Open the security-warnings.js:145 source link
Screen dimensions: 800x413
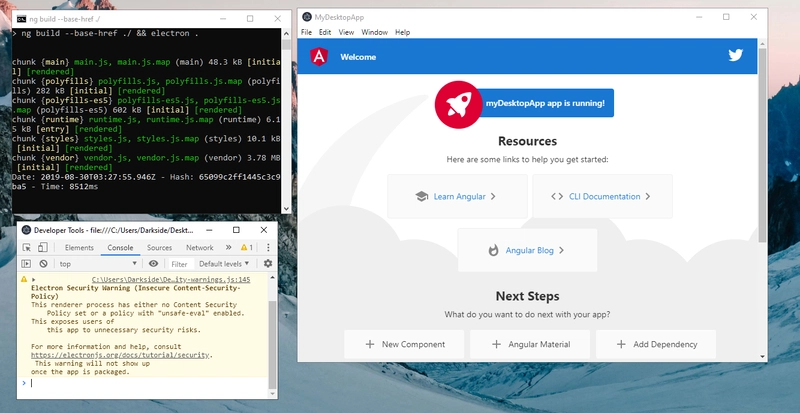tap(171, 279)
